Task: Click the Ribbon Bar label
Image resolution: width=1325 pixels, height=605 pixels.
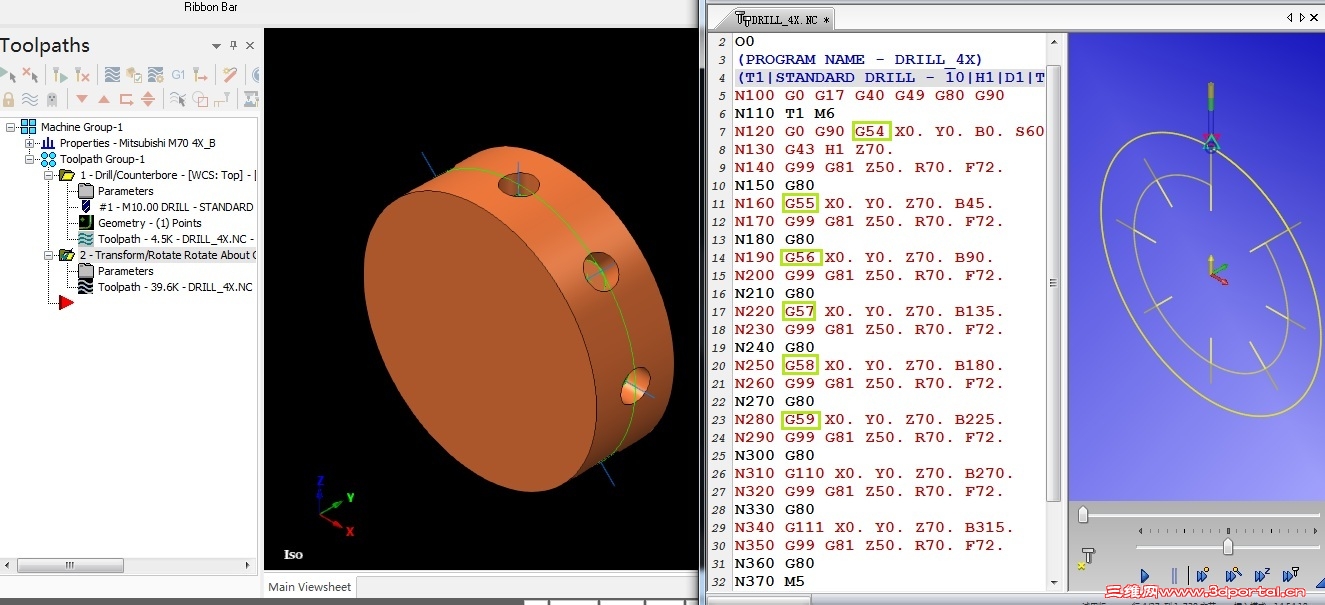Action: (210, 7)
